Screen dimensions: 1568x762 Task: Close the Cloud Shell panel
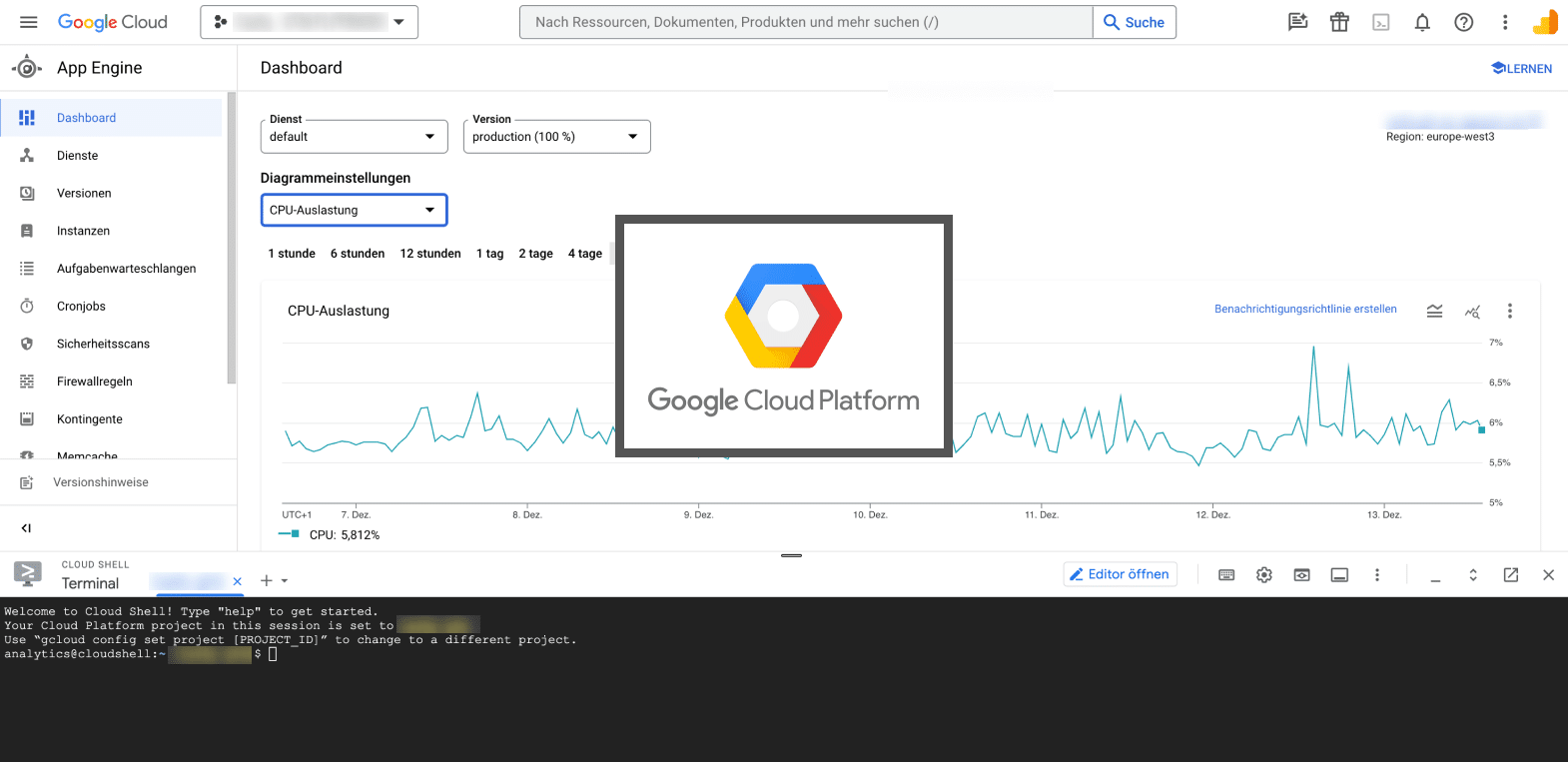(x=1548, y=575)
